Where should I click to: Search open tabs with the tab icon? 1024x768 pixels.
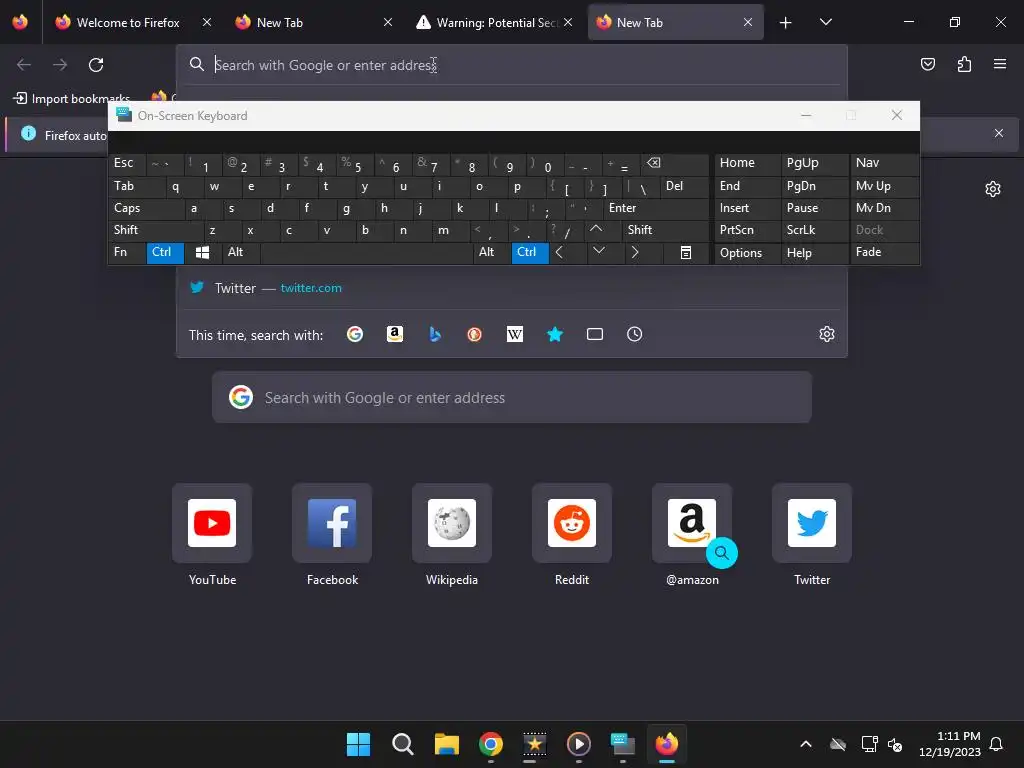(x=594, y=334)
